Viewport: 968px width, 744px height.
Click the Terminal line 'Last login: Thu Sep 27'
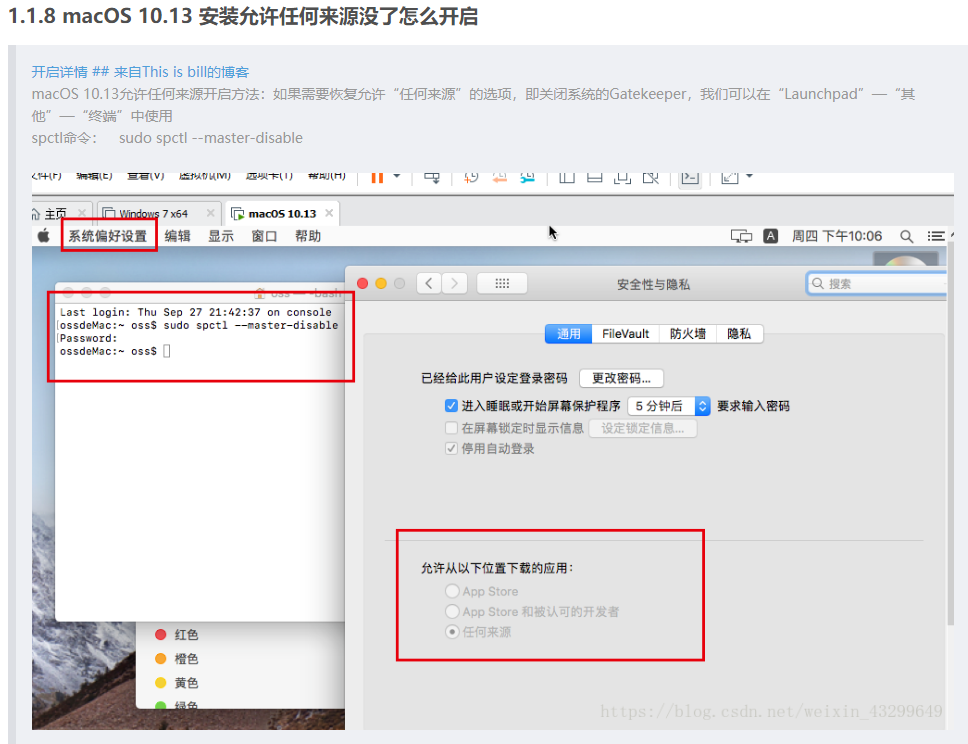tap(196, 312)
